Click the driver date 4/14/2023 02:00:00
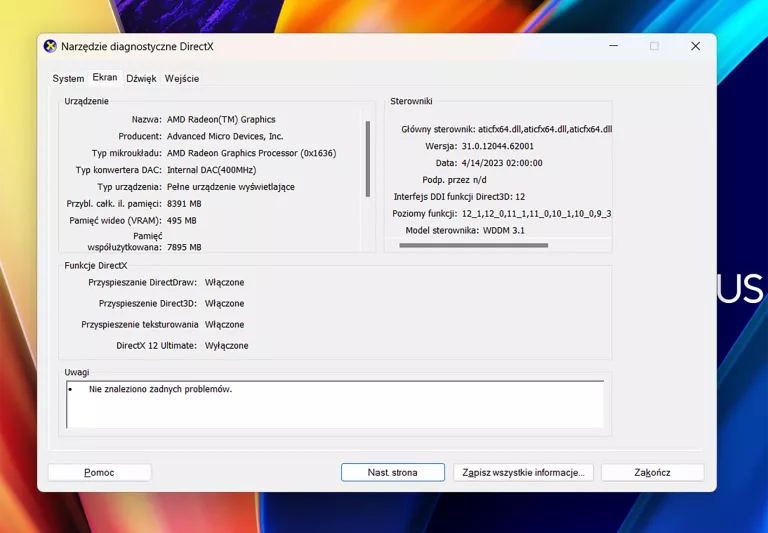This screenshot has width=768, height=533. 502,163
